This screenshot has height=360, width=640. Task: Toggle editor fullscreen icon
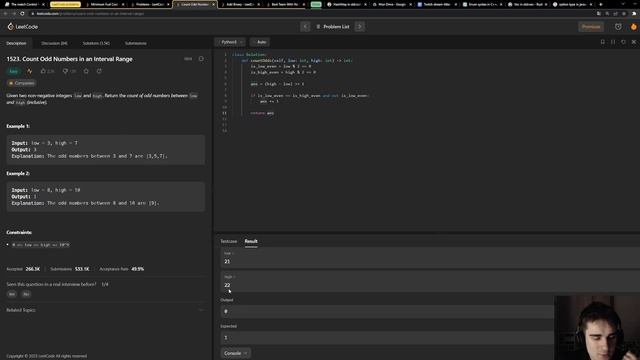pyautogui.click(x=633, y=42)
